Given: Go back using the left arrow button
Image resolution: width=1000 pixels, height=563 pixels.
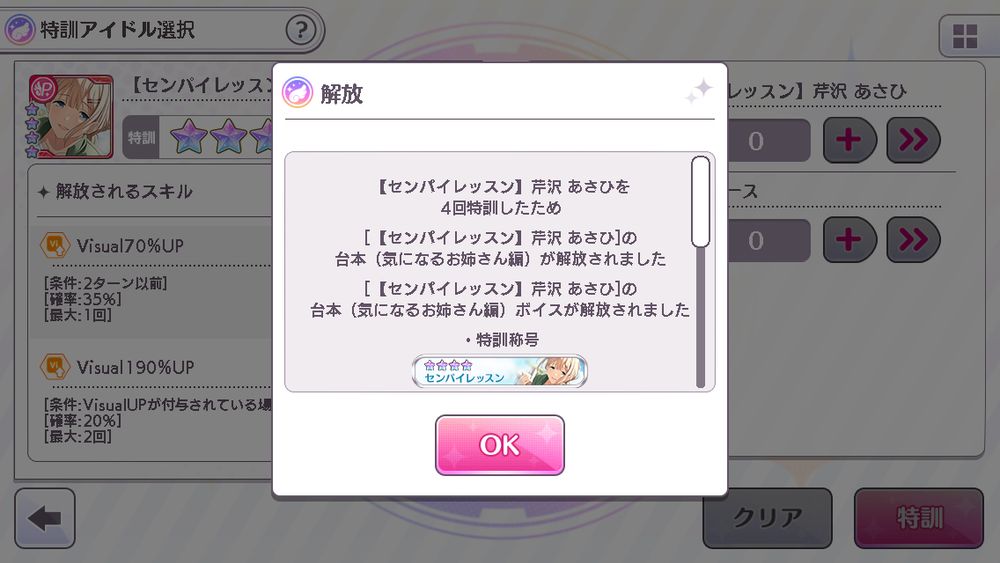Looking at the screenshot, I should (45, 518).
